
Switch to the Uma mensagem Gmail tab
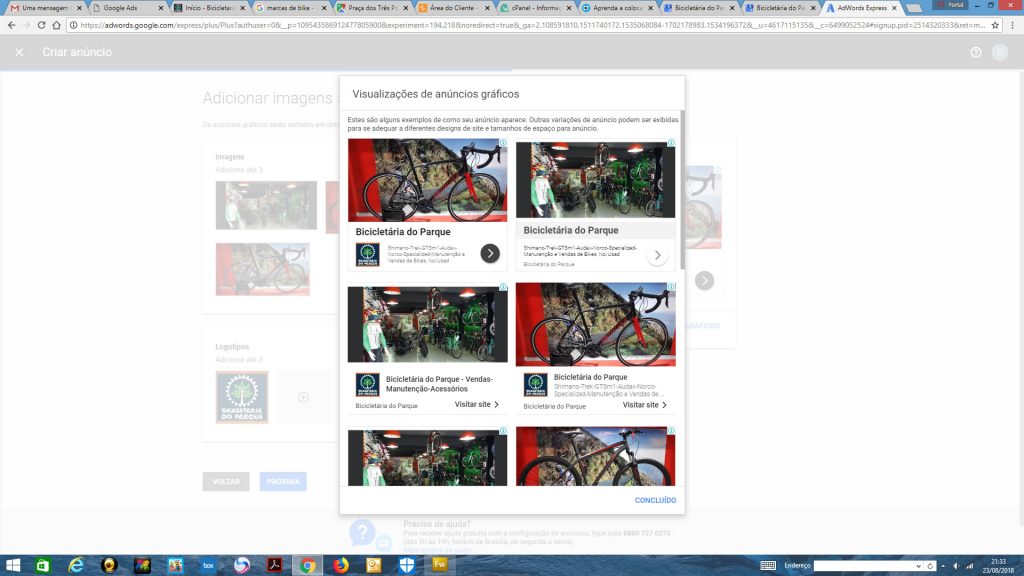(44, 8)
